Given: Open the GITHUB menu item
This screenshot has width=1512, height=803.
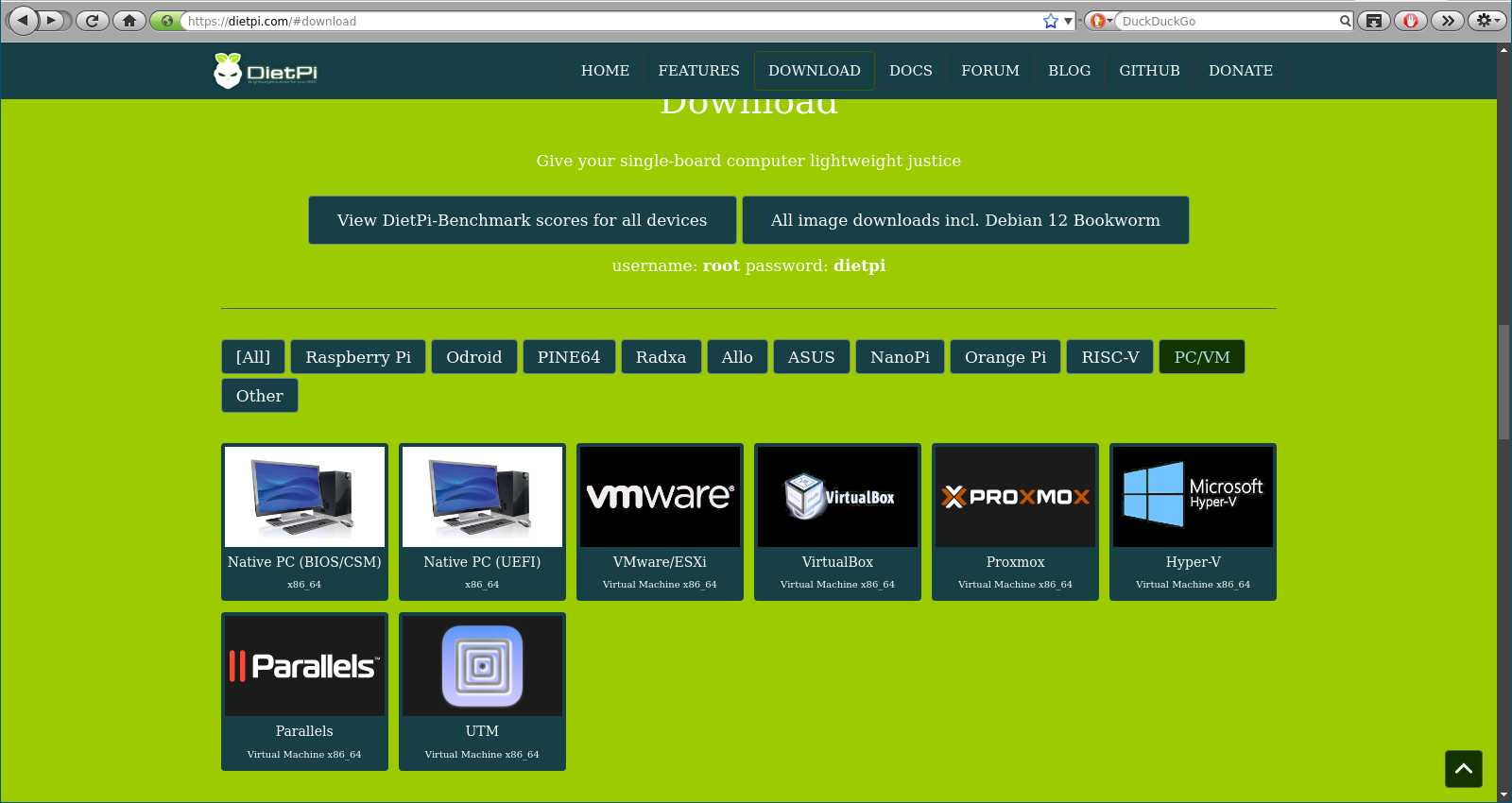Looking at the screenshot, I should click(1150, 71).
